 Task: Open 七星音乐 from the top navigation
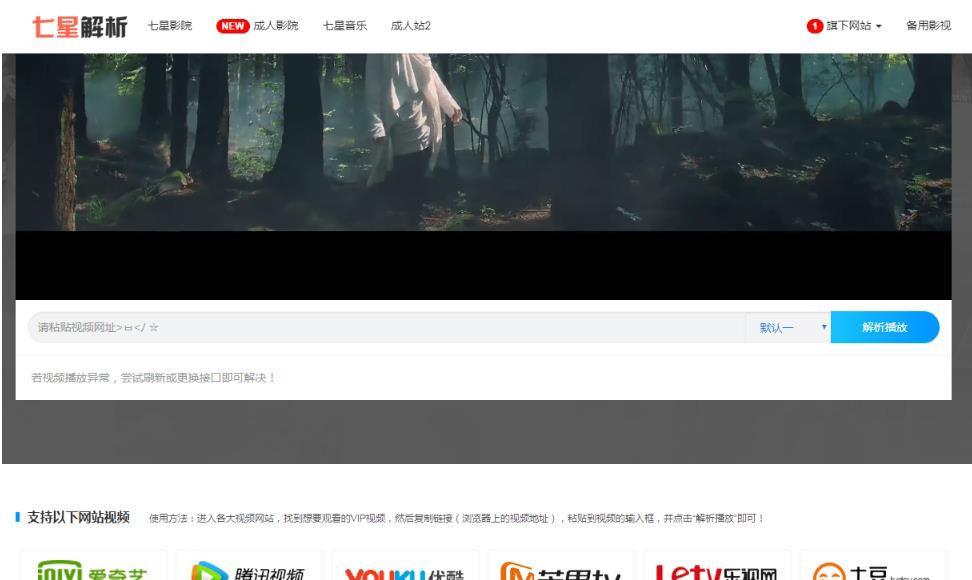[344, 26]
